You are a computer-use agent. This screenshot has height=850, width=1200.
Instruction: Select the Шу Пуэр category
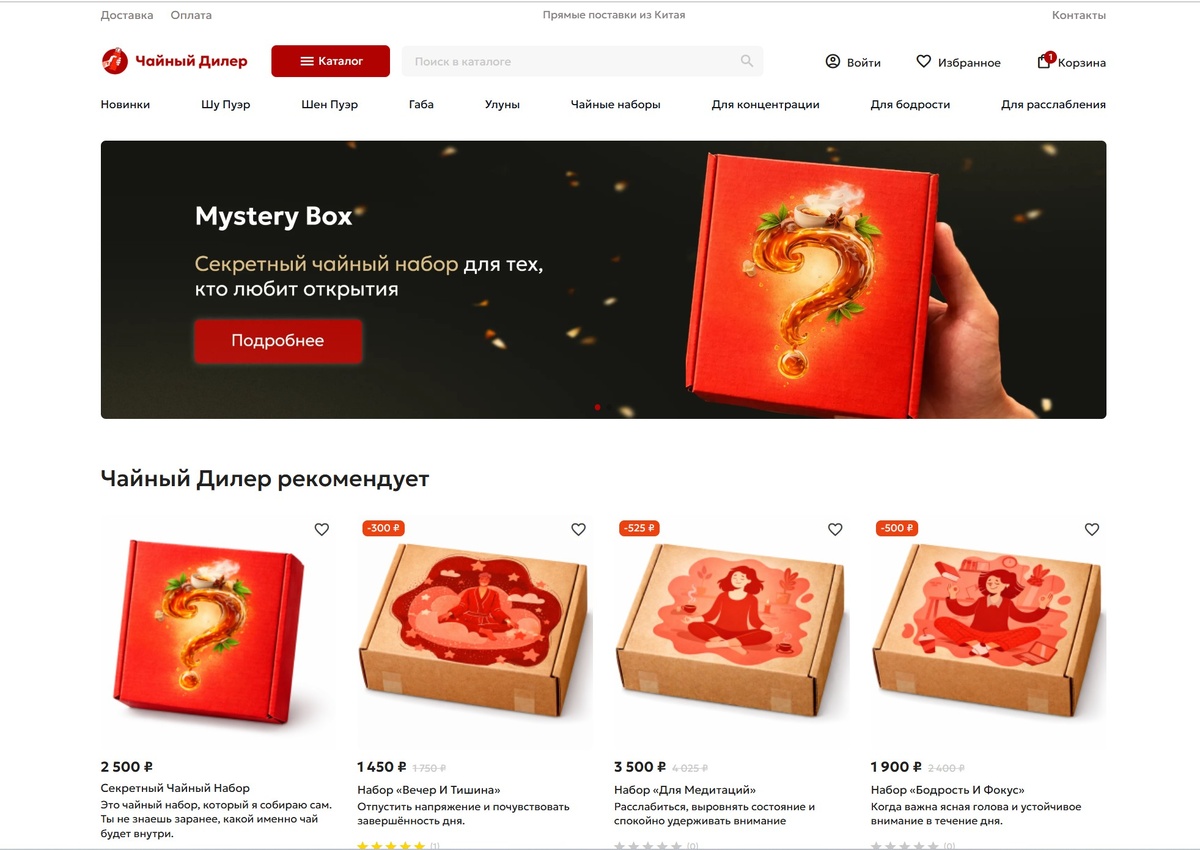226,104
